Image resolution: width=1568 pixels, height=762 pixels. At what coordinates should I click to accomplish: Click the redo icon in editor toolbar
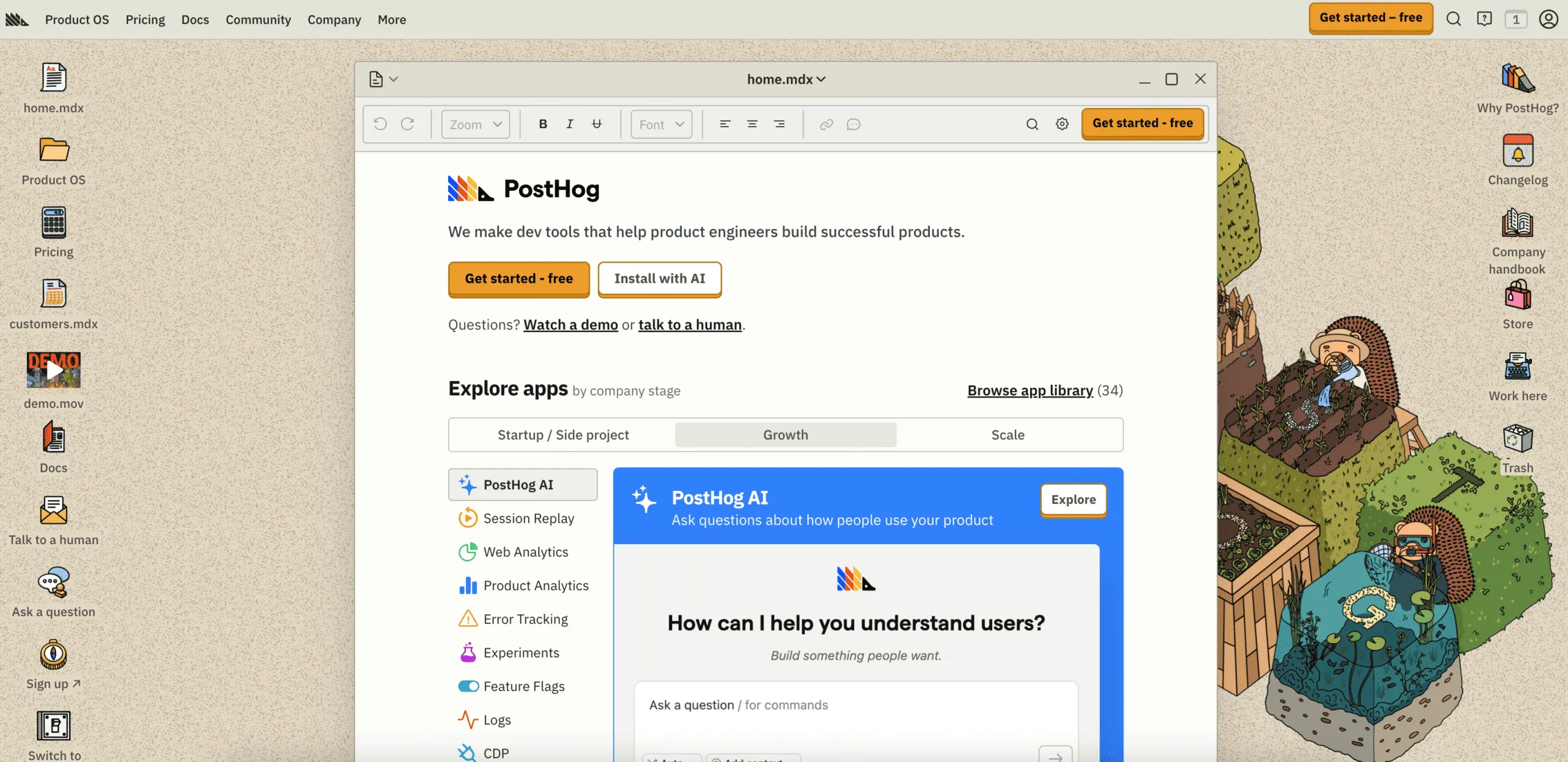(x=408, y=124)
